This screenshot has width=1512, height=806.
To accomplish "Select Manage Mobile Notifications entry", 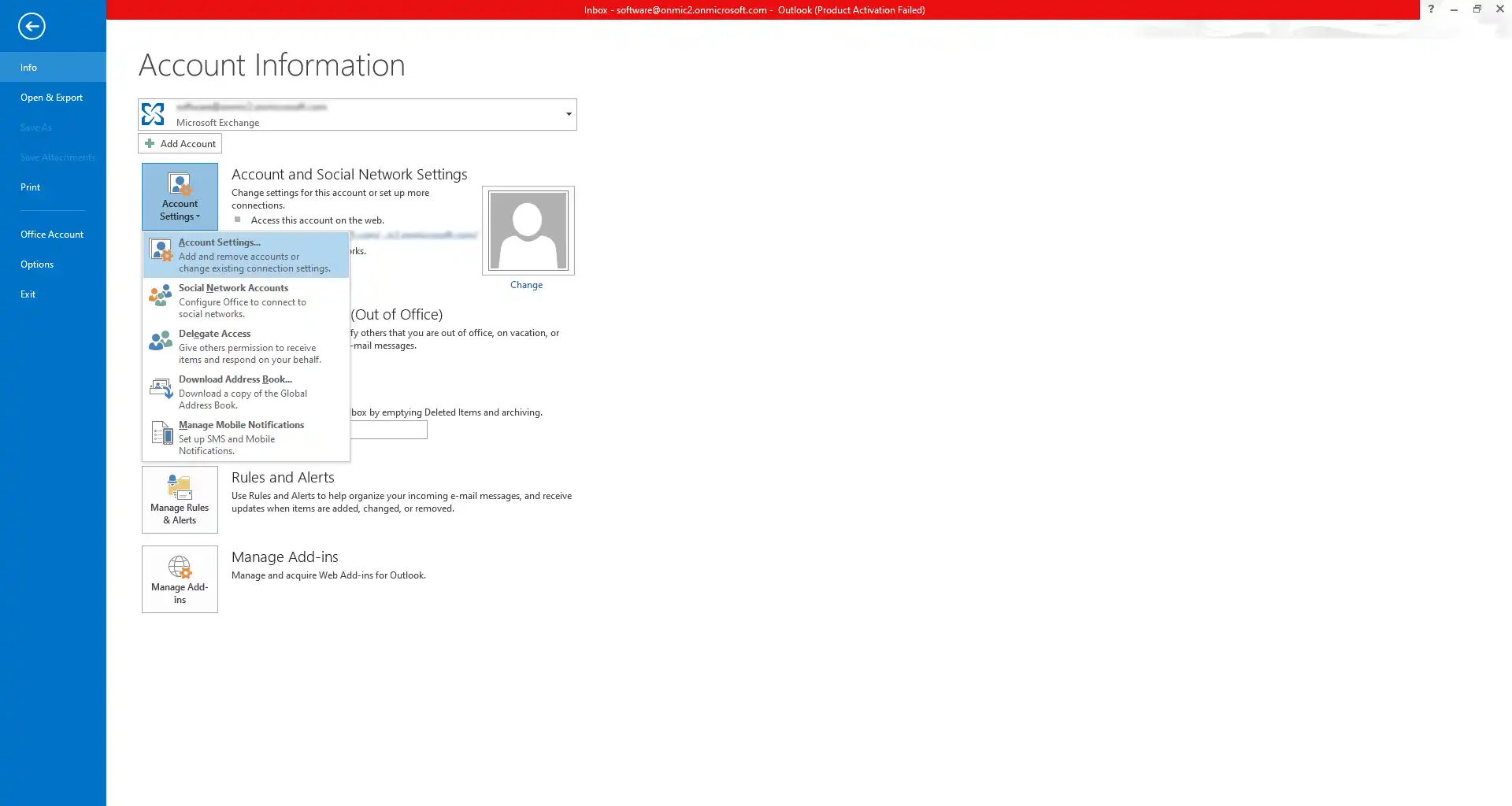I will click(246, 437).
